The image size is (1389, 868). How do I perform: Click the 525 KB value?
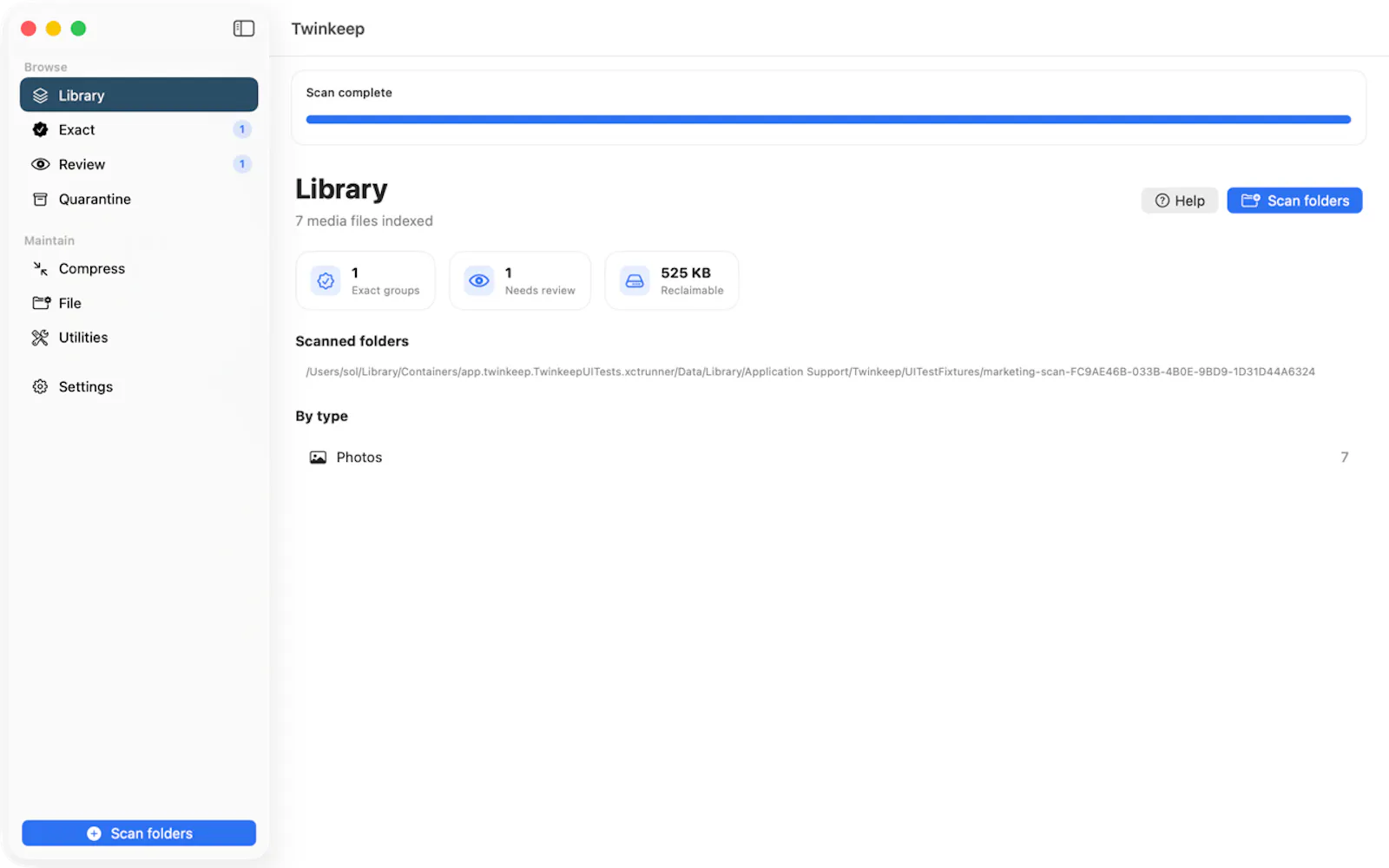[x=686, y=273]
